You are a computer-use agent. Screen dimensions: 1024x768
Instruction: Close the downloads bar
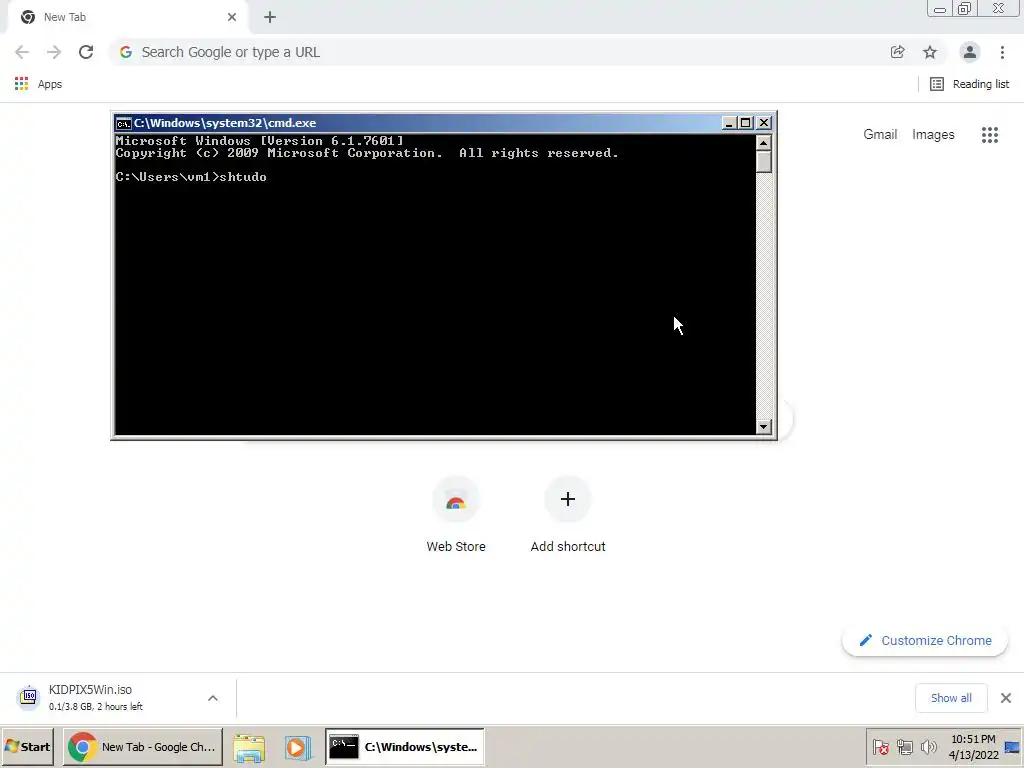tap(1006, 698)
